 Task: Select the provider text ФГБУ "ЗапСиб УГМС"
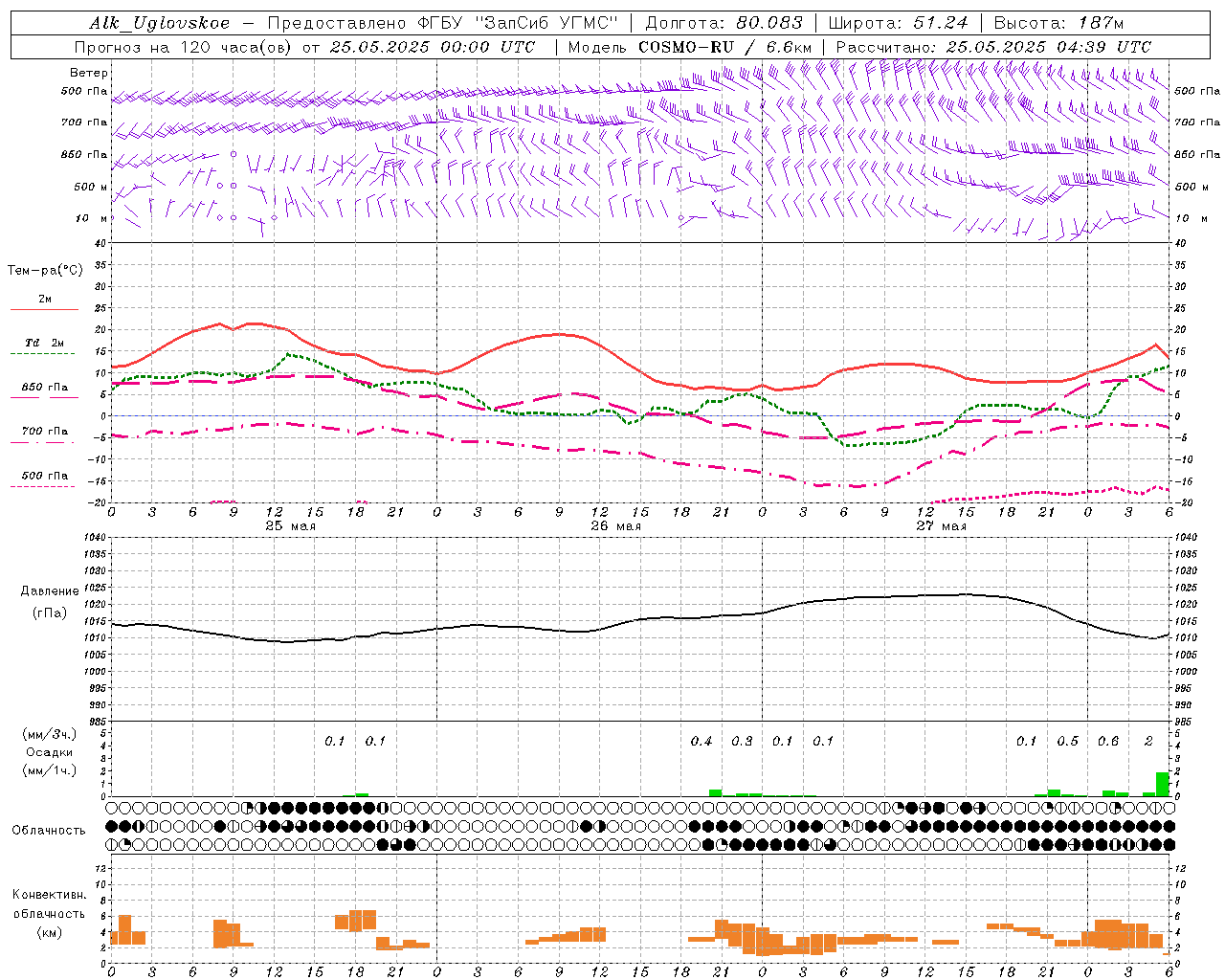[x=516, y=23]
